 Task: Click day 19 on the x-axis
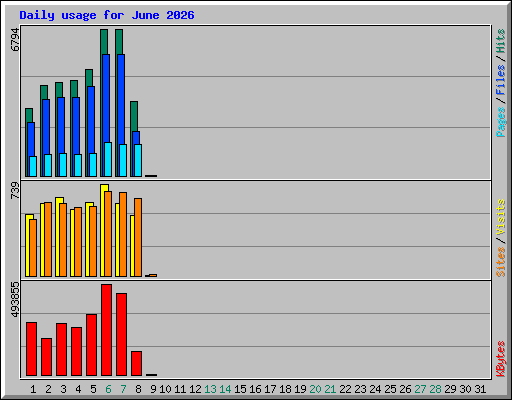point(300,389)
